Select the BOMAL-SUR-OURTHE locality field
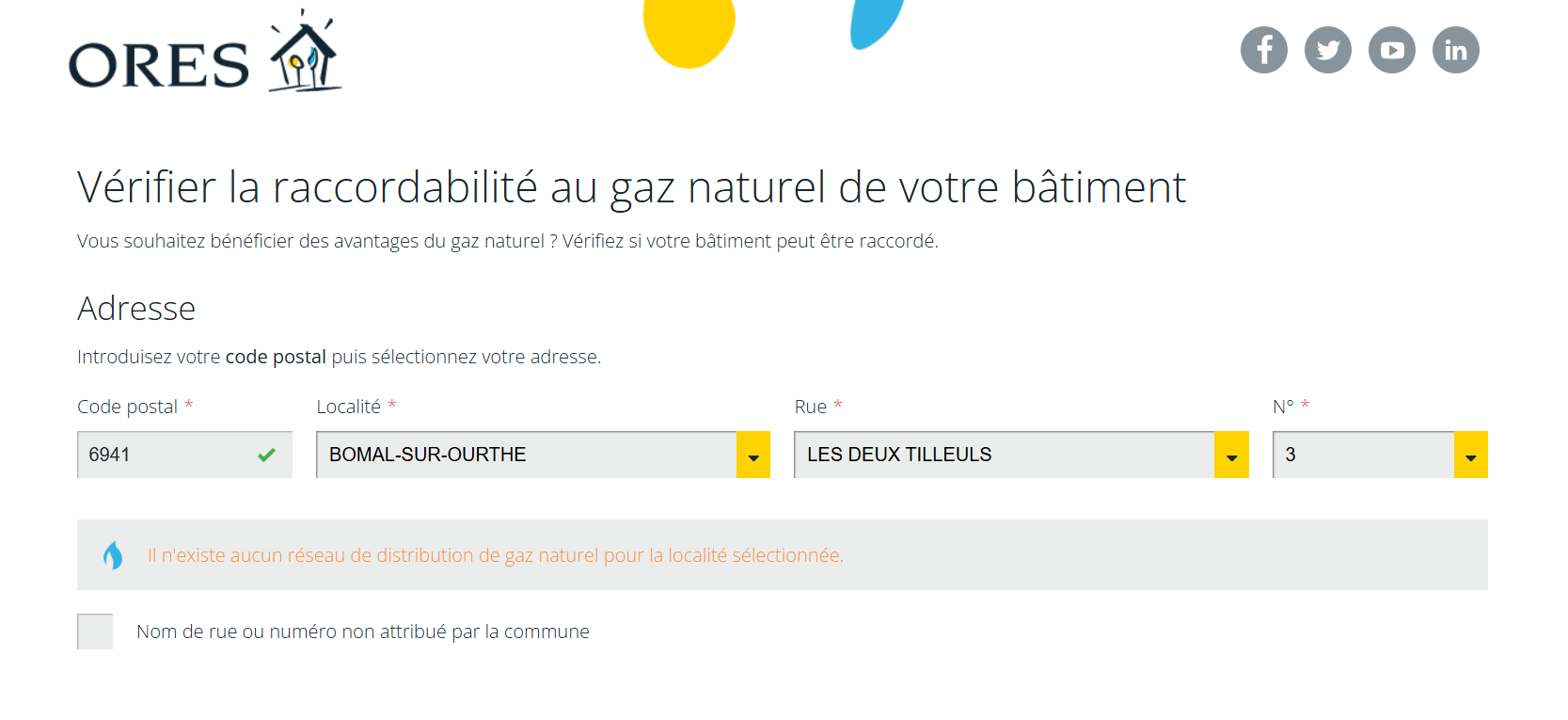The height and width of the screenshot is (720, 1568). coord(526,456)
